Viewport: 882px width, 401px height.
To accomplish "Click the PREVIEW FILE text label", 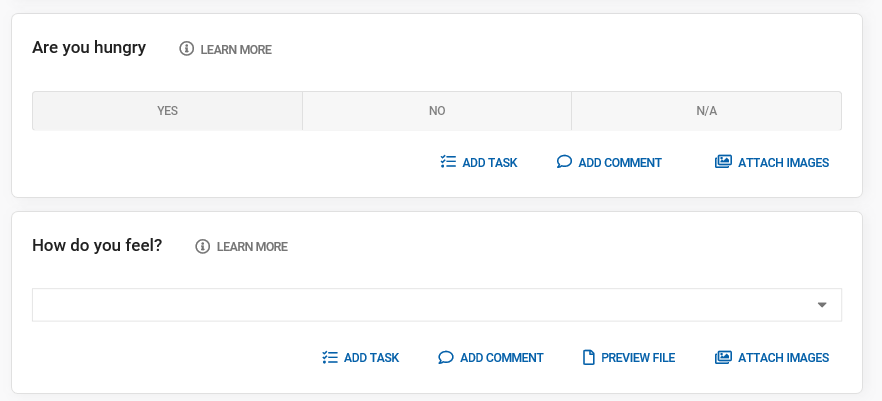I will coord(638,357).
